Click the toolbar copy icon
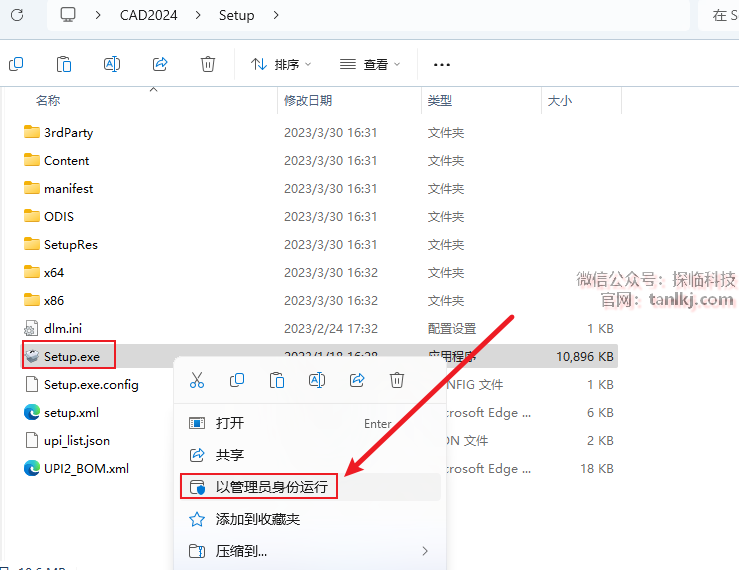Viewport: 739px width, 570px height. (x=16, y=64)
